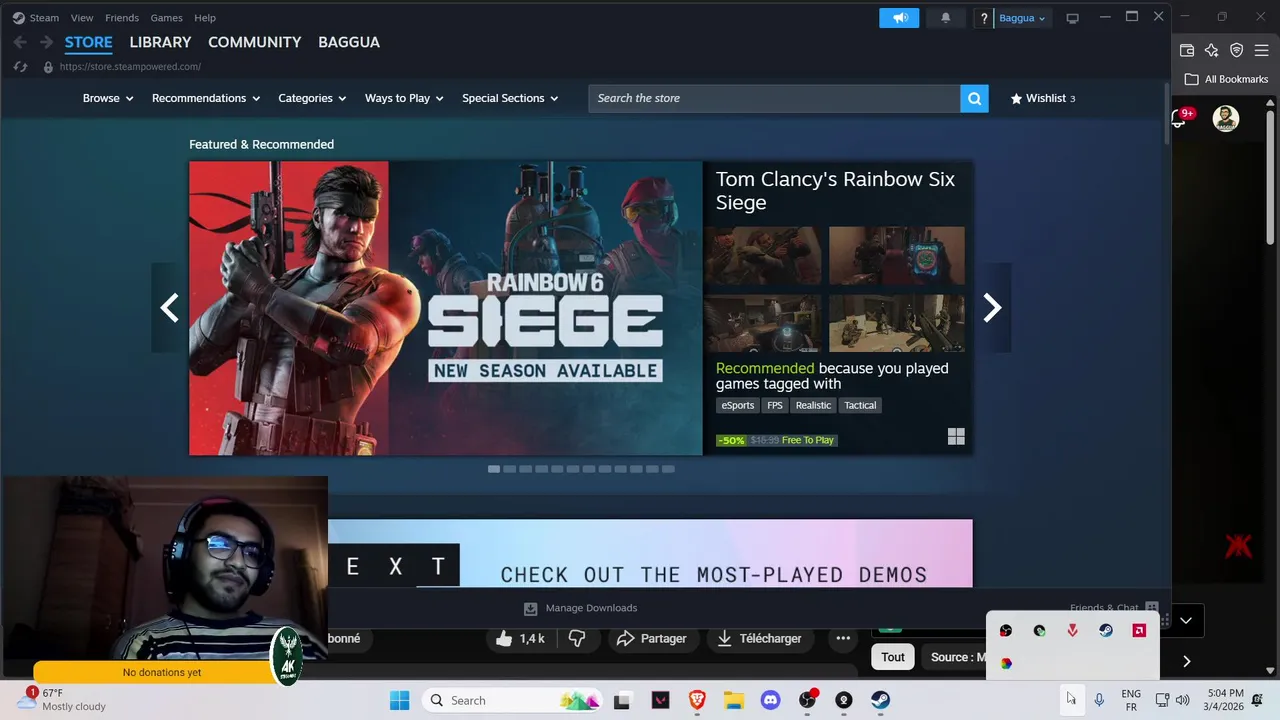
Task: Select the last carousel pagination dot
Action: [x=668, y=469]
